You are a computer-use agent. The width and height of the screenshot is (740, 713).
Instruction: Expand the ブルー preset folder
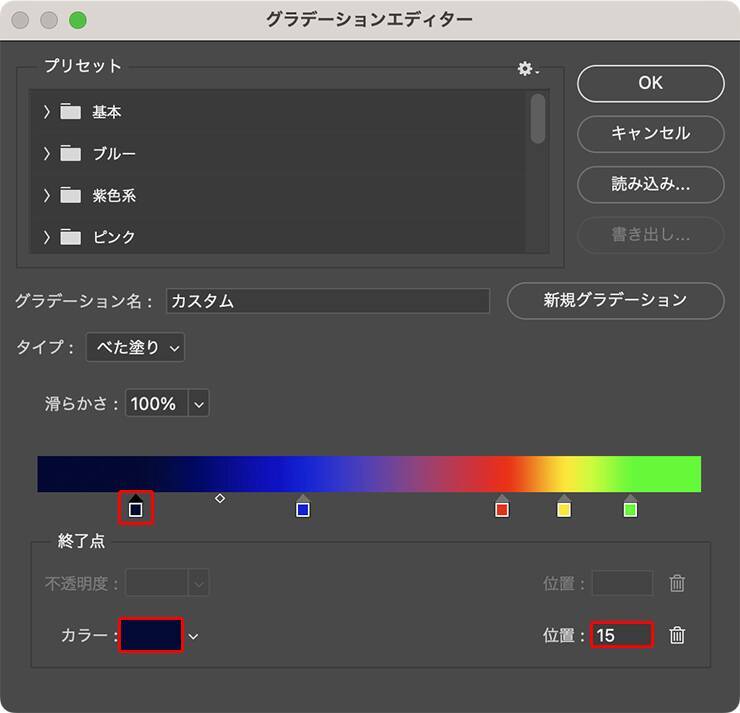pos(47,153)
